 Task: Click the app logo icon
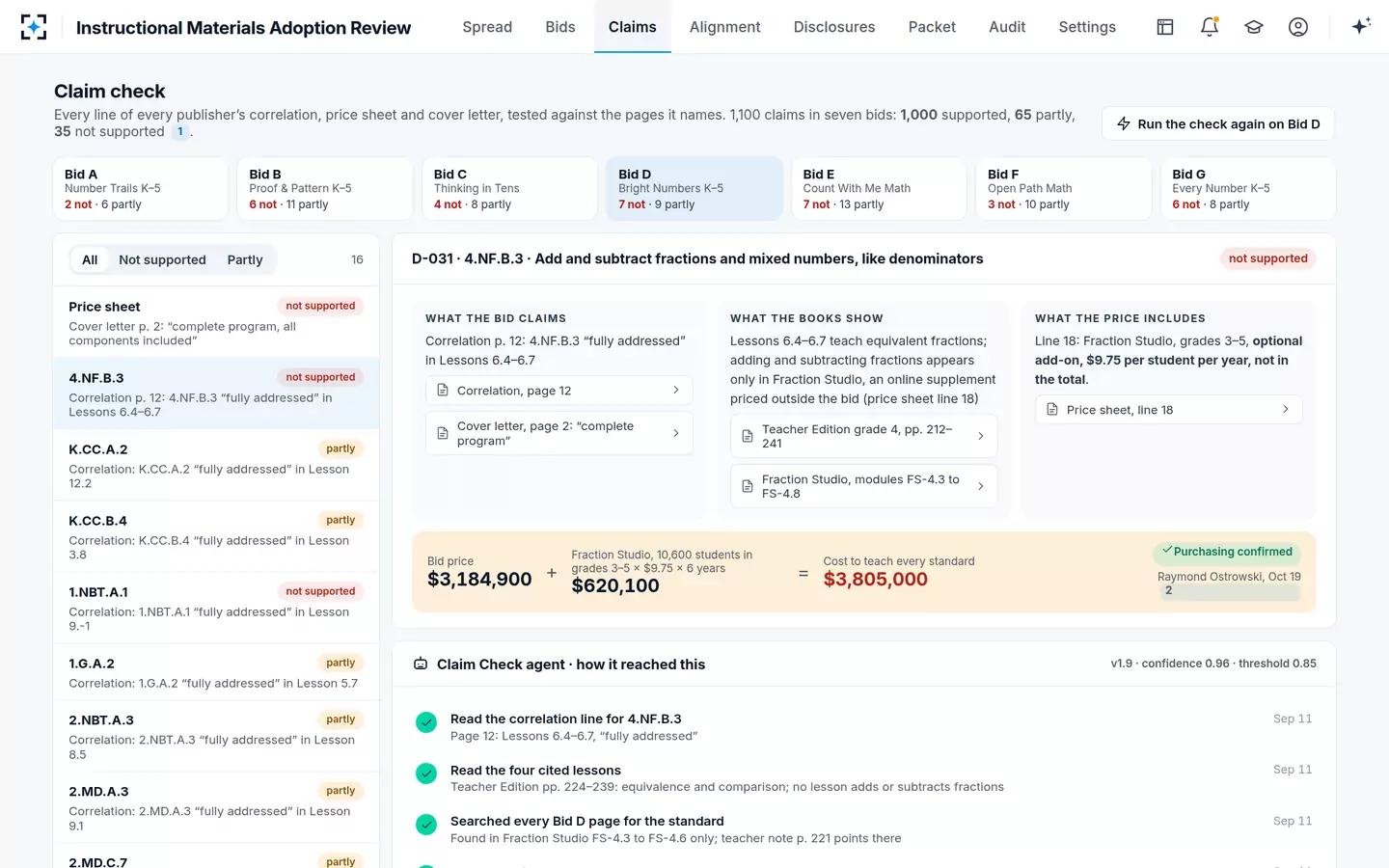(34, 27)
